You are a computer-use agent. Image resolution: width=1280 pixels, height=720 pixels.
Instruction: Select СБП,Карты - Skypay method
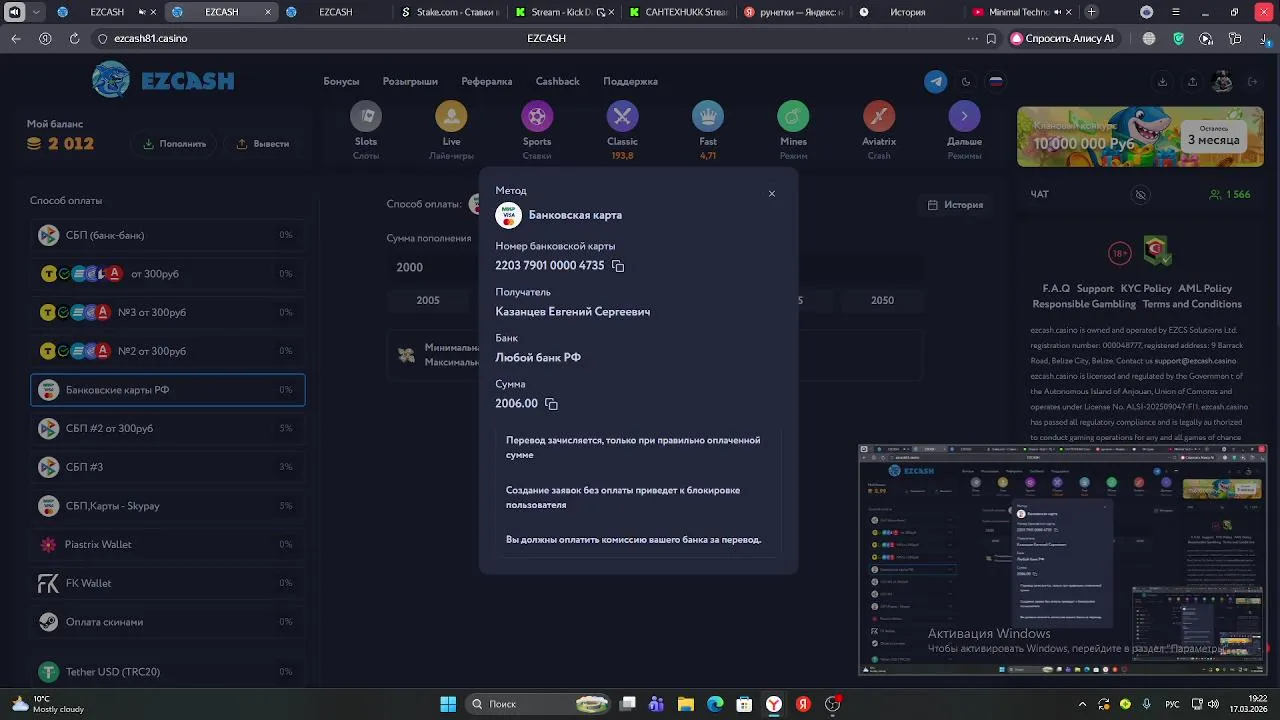click(x=168, y=506)
